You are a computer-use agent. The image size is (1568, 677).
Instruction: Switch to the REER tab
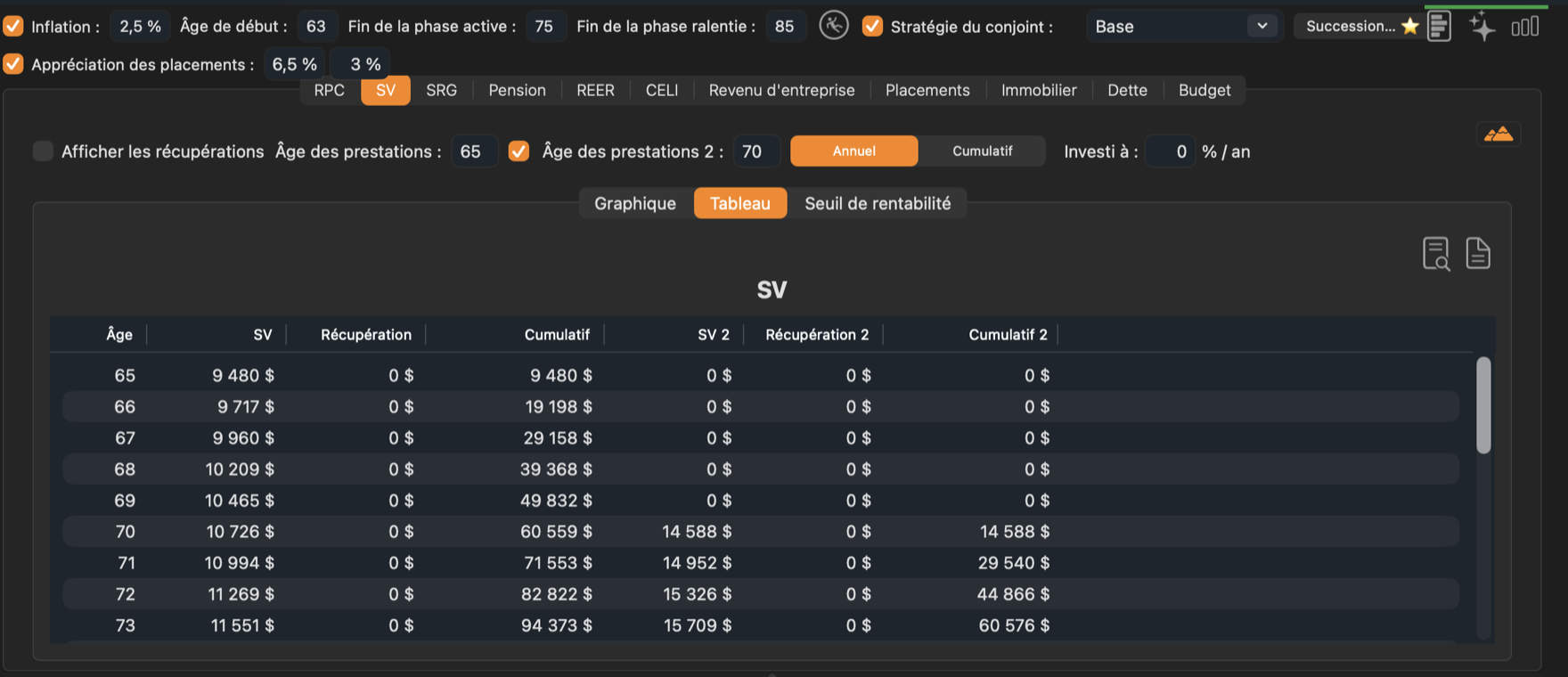pos(596,90)
